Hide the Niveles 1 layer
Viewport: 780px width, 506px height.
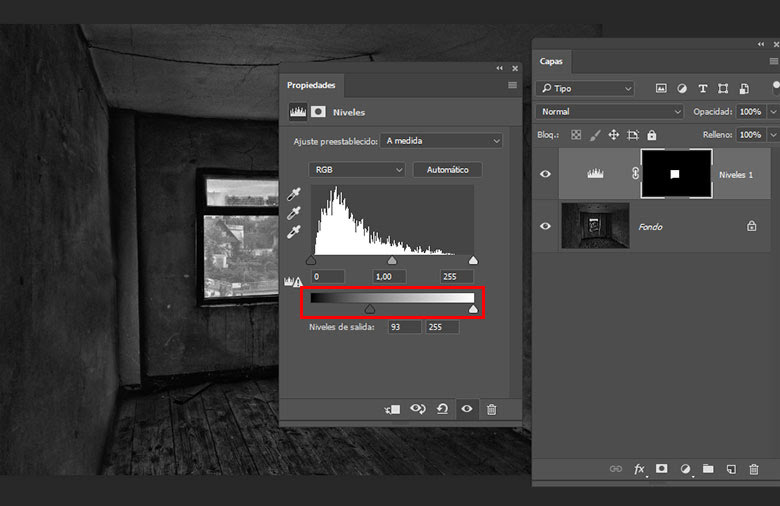click(x=545, y=174)
